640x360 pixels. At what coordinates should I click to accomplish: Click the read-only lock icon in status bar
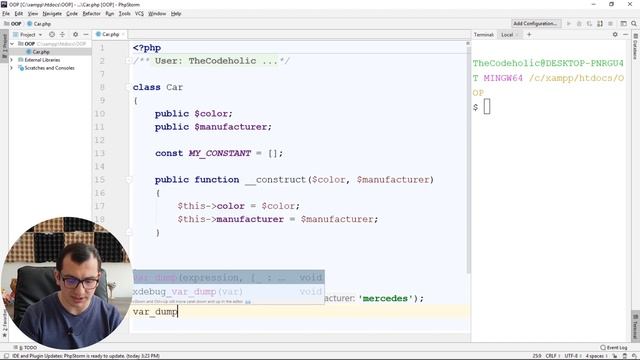615,356
